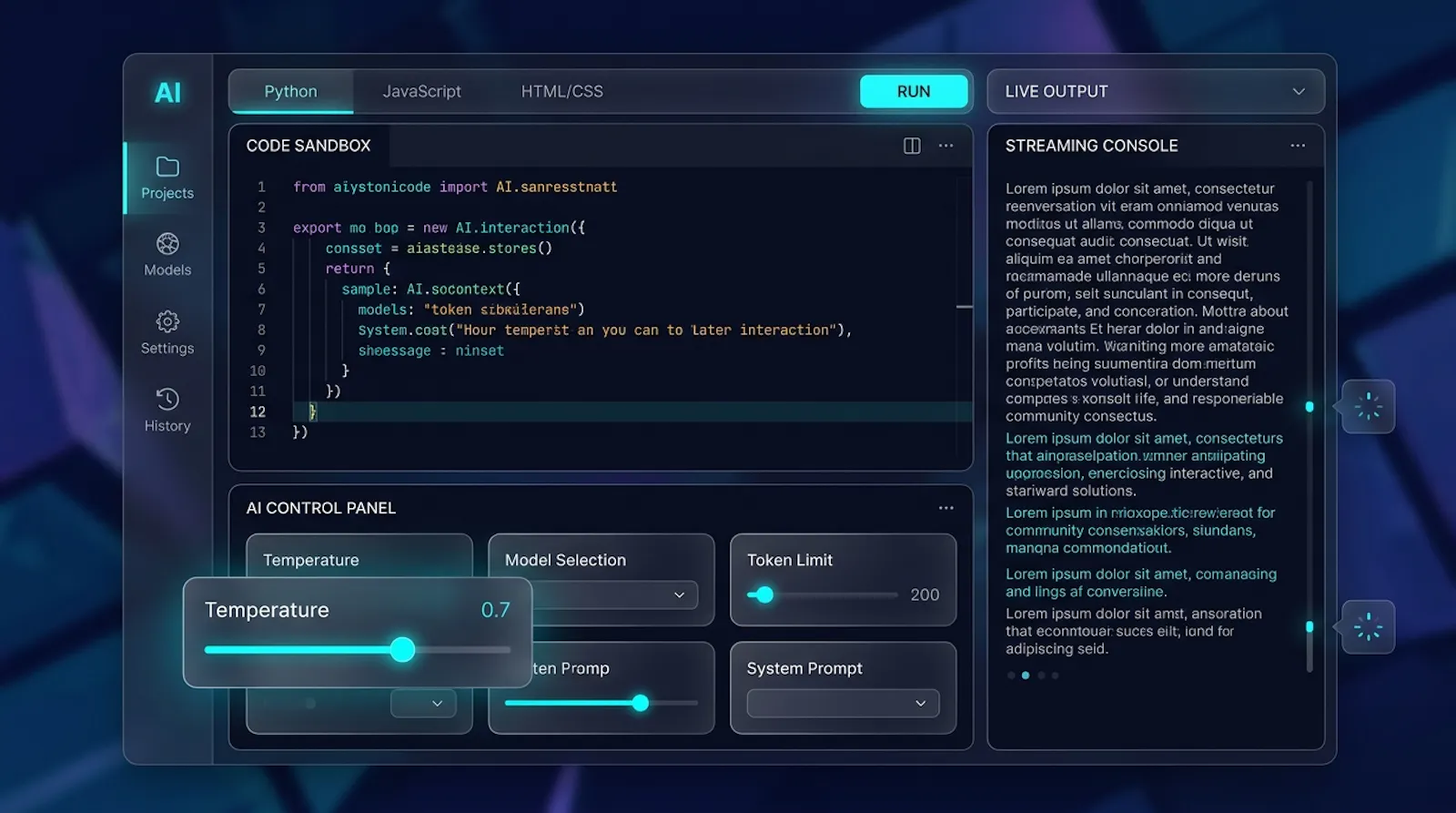Open AI Control Panel more options
The width and height of the screenshot is (1456, 813).
click(946, 508)
